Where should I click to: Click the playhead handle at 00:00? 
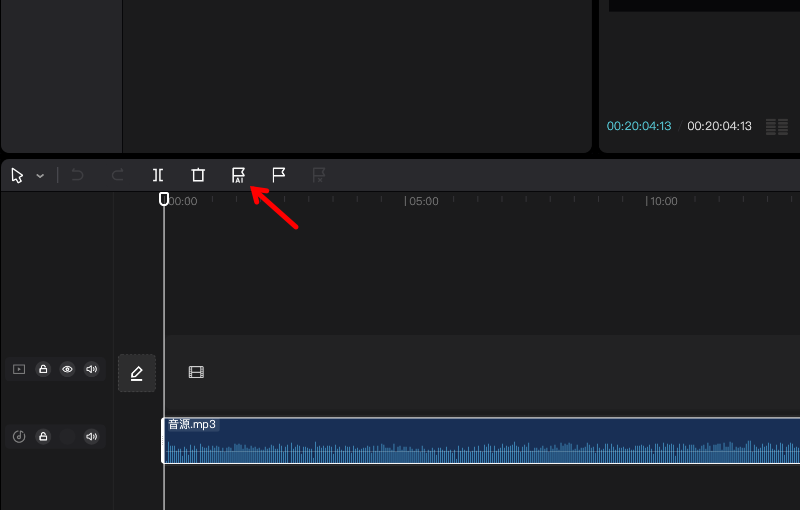click(x=164, y=199)
